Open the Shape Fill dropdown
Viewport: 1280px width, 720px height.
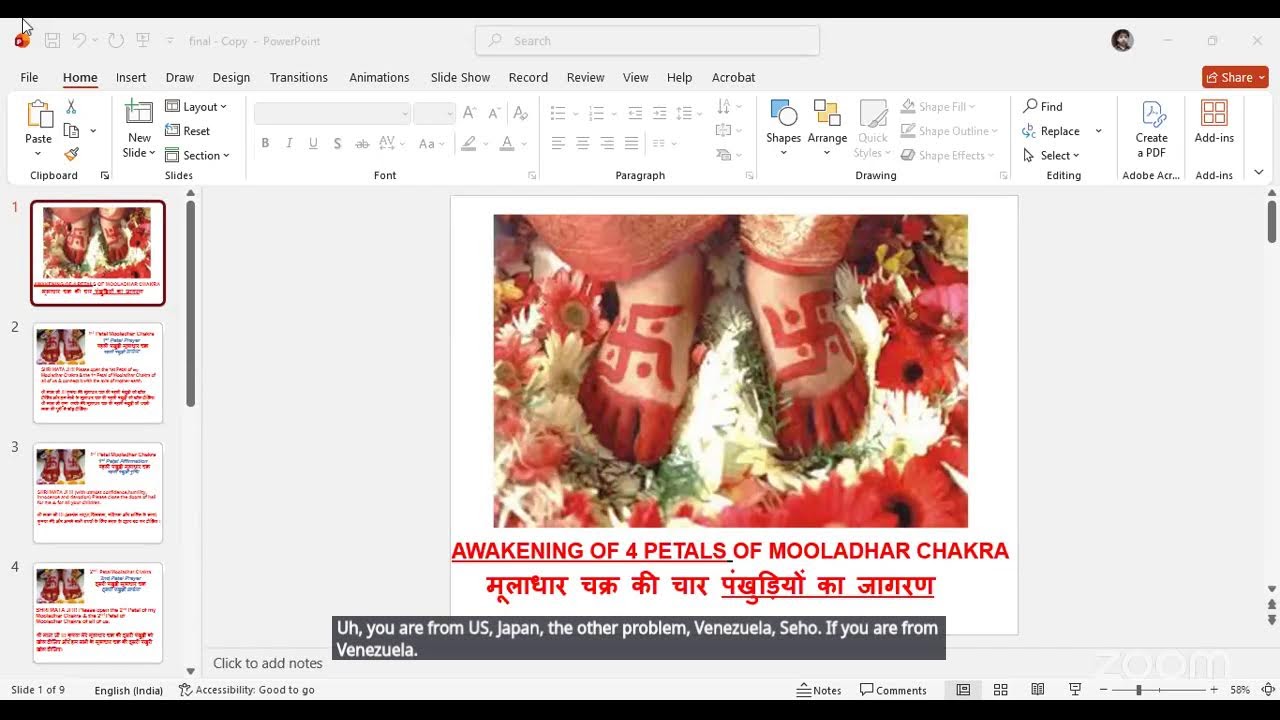938,107
